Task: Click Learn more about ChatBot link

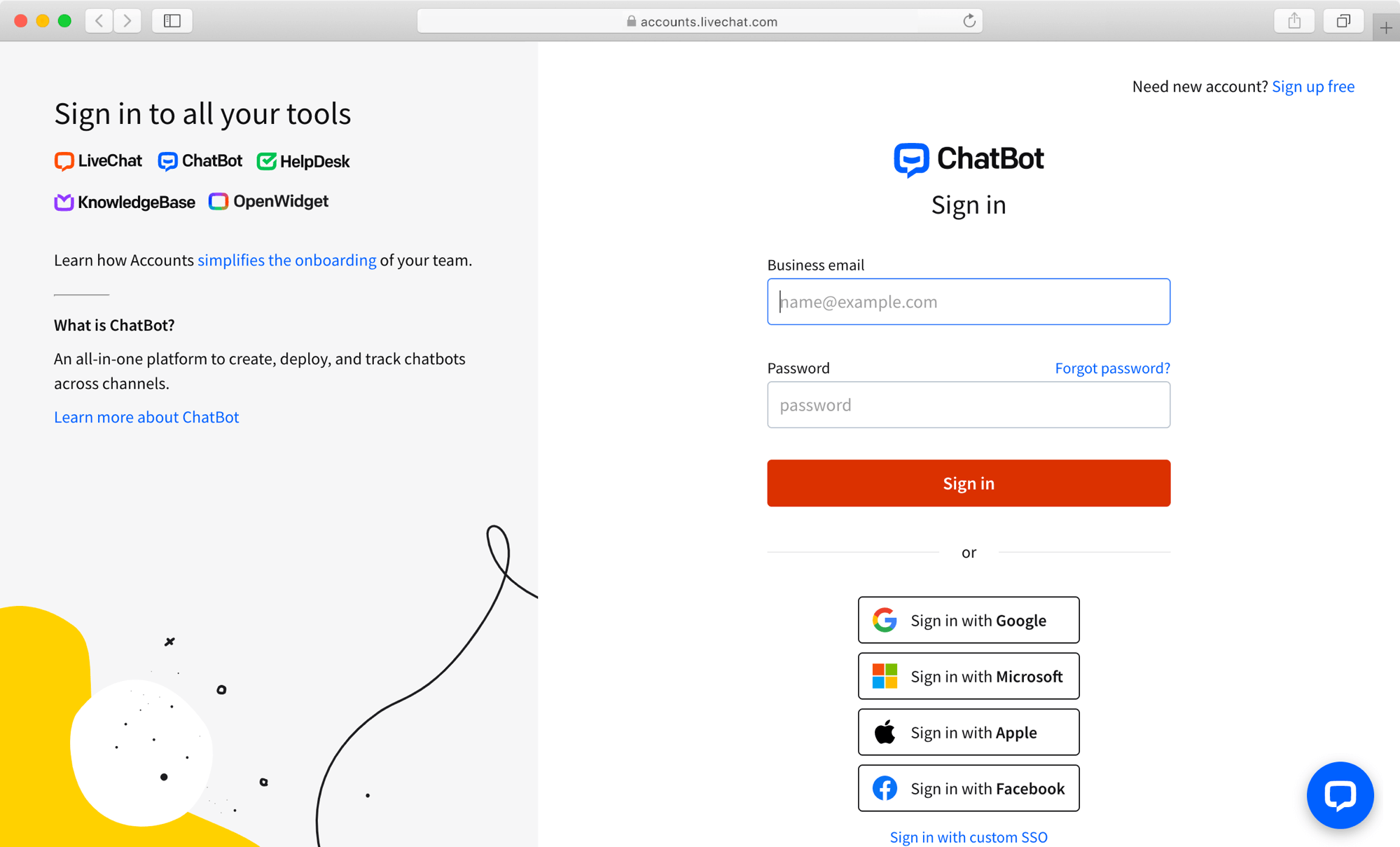Action: click(146, 417)
